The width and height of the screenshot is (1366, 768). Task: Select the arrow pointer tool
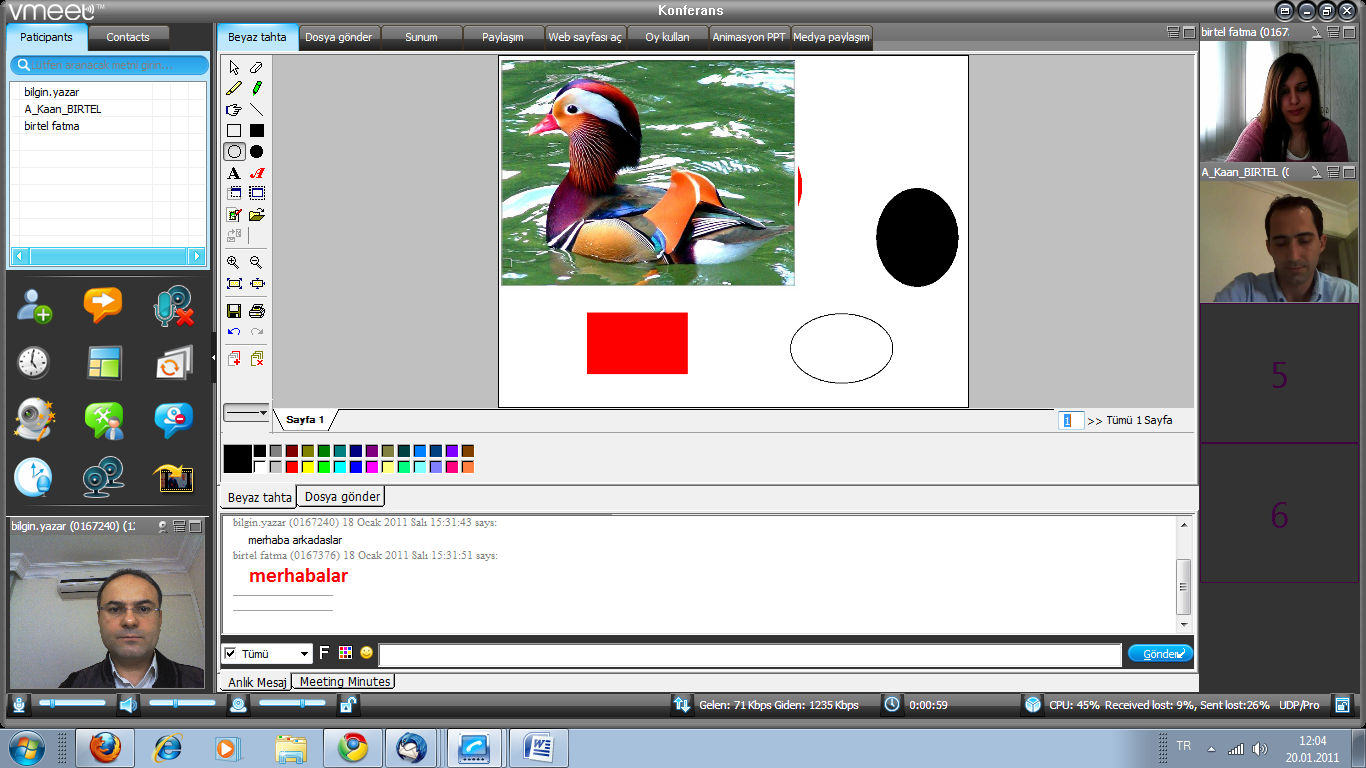point(234,67)
